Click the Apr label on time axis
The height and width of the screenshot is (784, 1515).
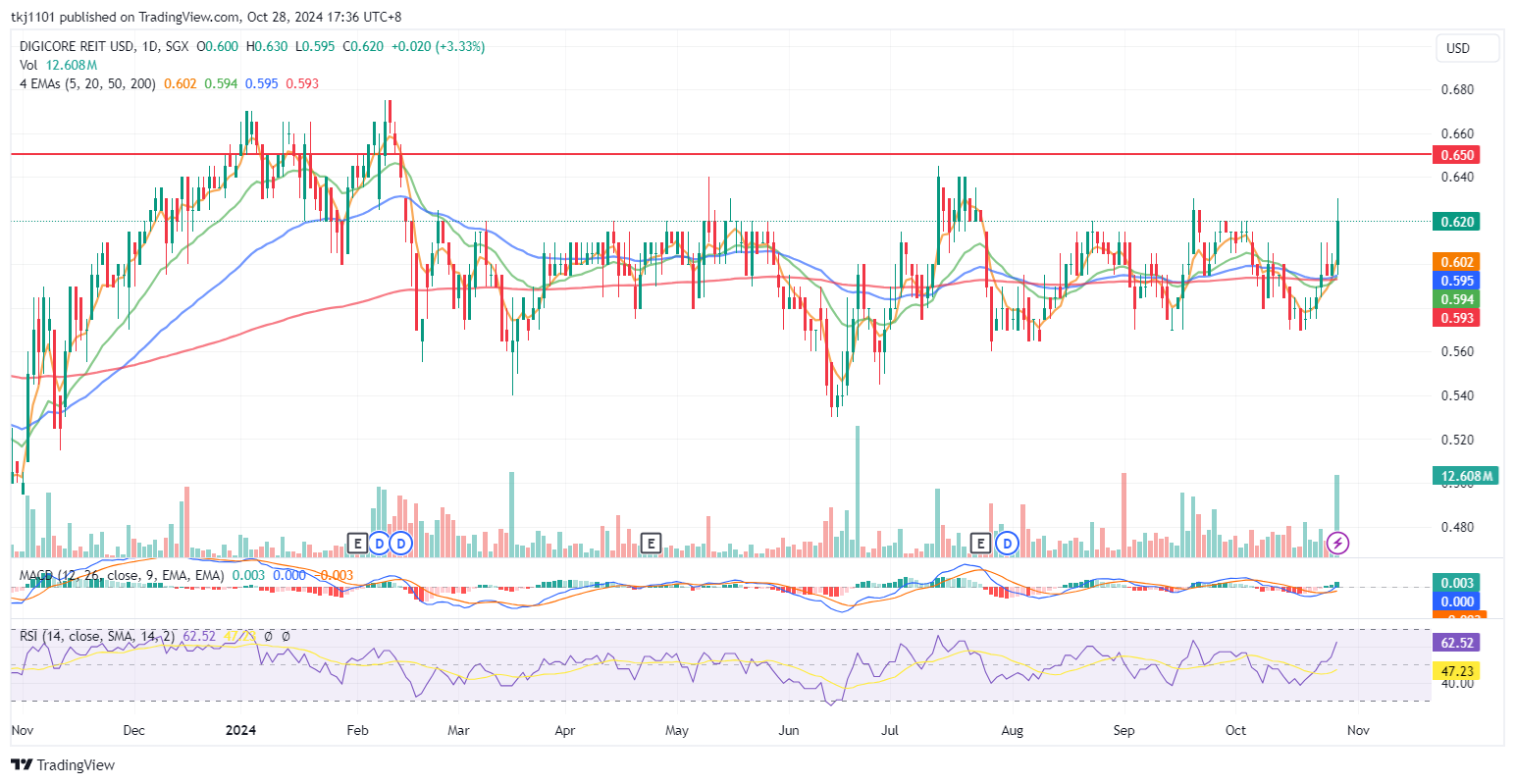coord(565,730)
